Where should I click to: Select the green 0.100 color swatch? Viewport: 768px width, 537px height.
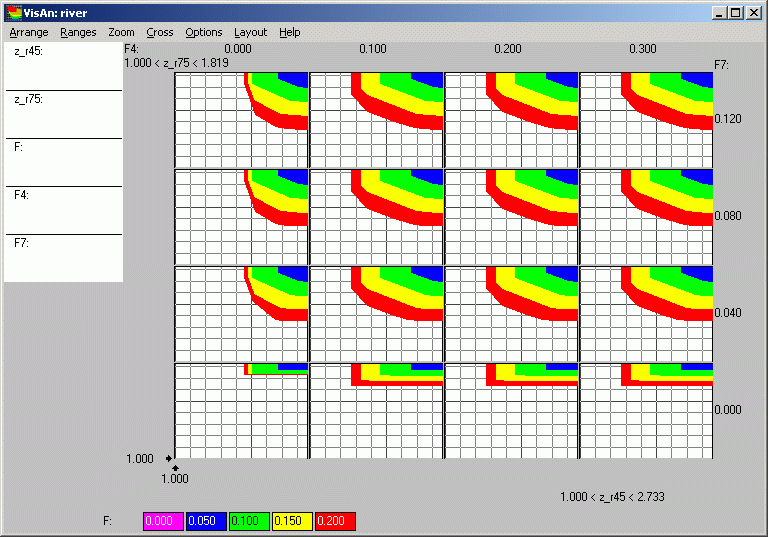click(x=249, y=521)
